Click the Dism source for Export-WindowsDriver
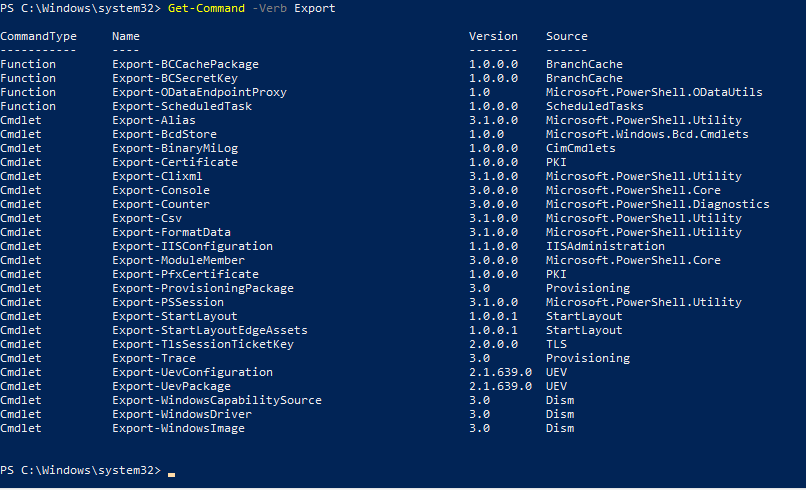This screenshot has height=490, width=806. tap(560, 414)
